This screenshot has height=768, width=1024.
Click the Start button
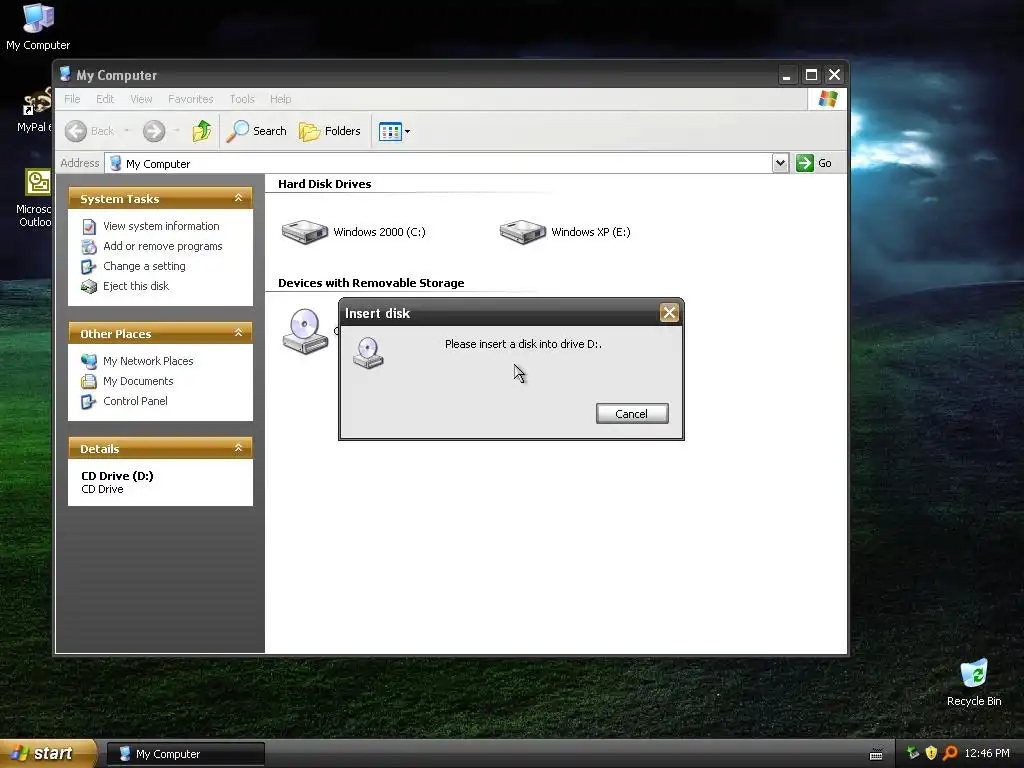click(x=47, y=754)
